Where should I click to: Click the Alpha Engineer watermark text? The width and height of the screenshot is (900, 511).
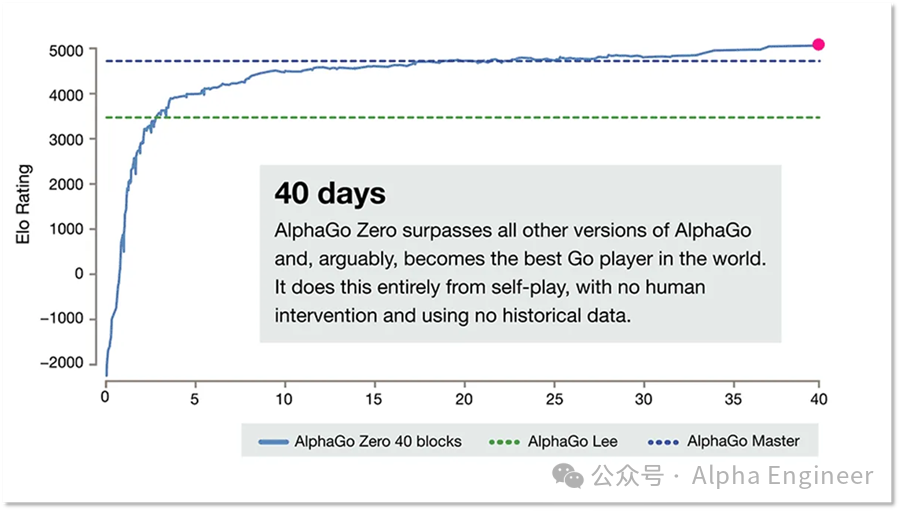pos(782,476)
